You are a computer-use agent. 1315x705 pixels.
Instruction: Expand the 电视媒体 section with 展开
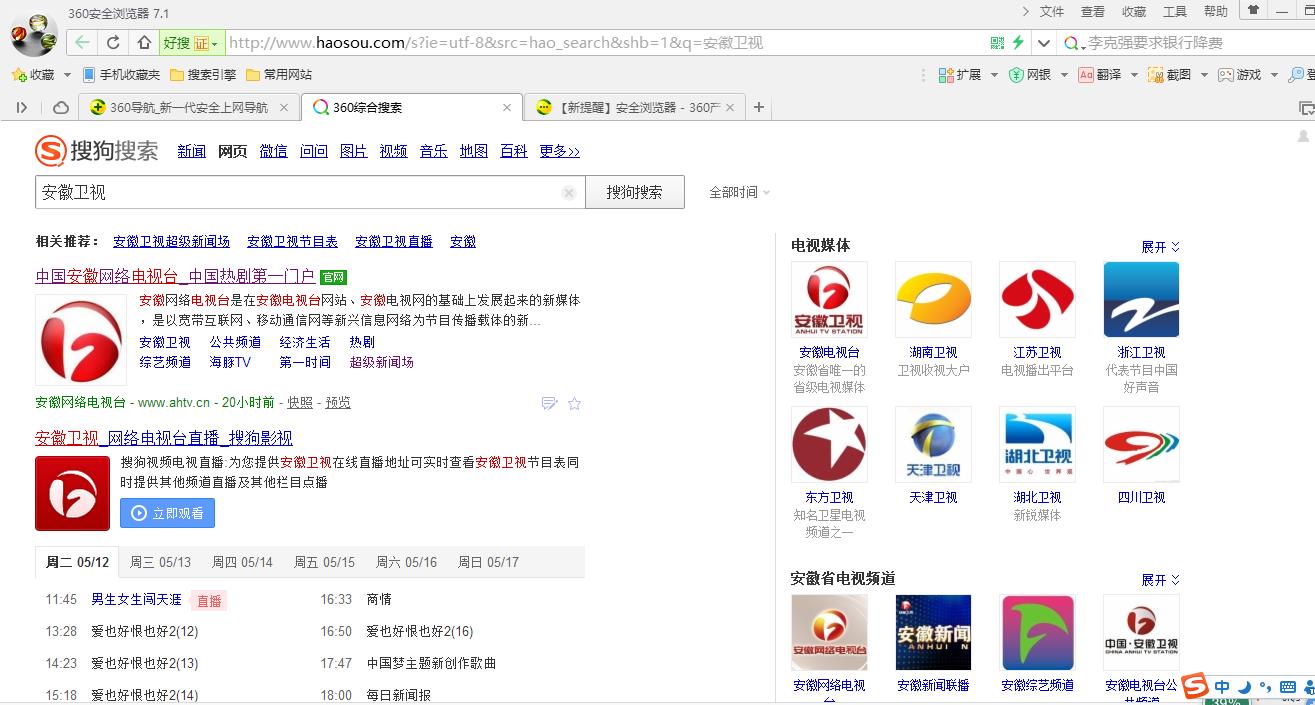[1161, 247]
